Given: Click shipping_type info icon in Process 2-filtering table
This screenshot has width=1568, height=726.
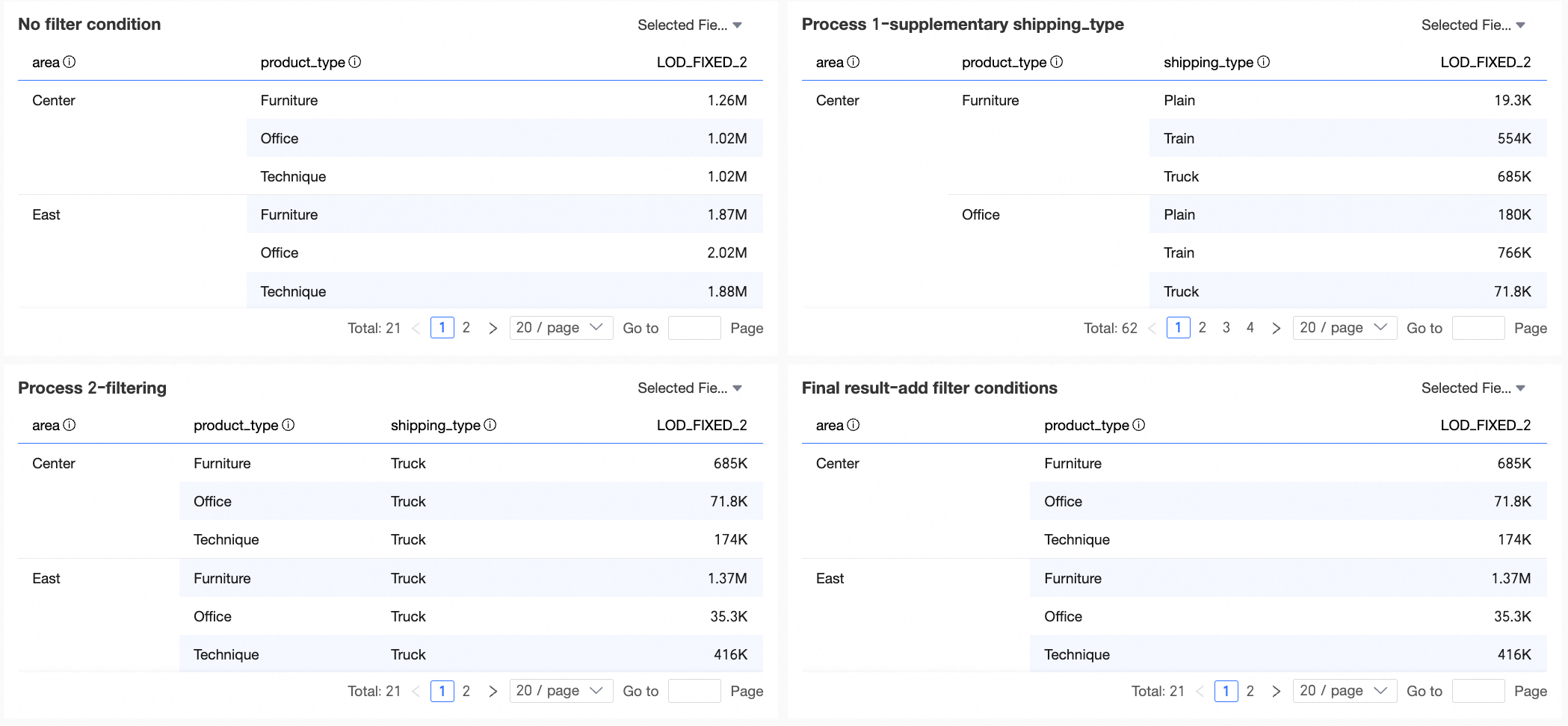Looking at the screenshot, I should (490, 425).
